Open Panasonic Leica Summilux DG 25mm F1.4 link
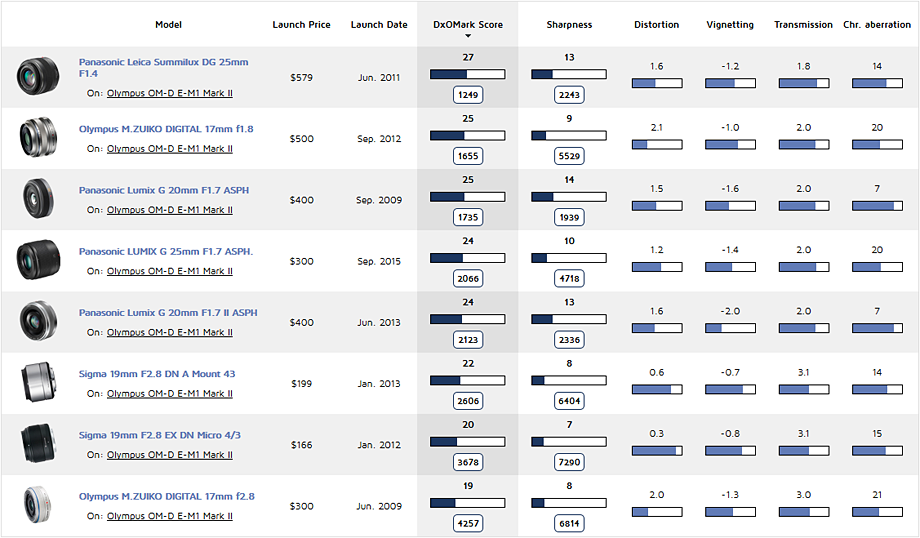 (x=164, y=67)
